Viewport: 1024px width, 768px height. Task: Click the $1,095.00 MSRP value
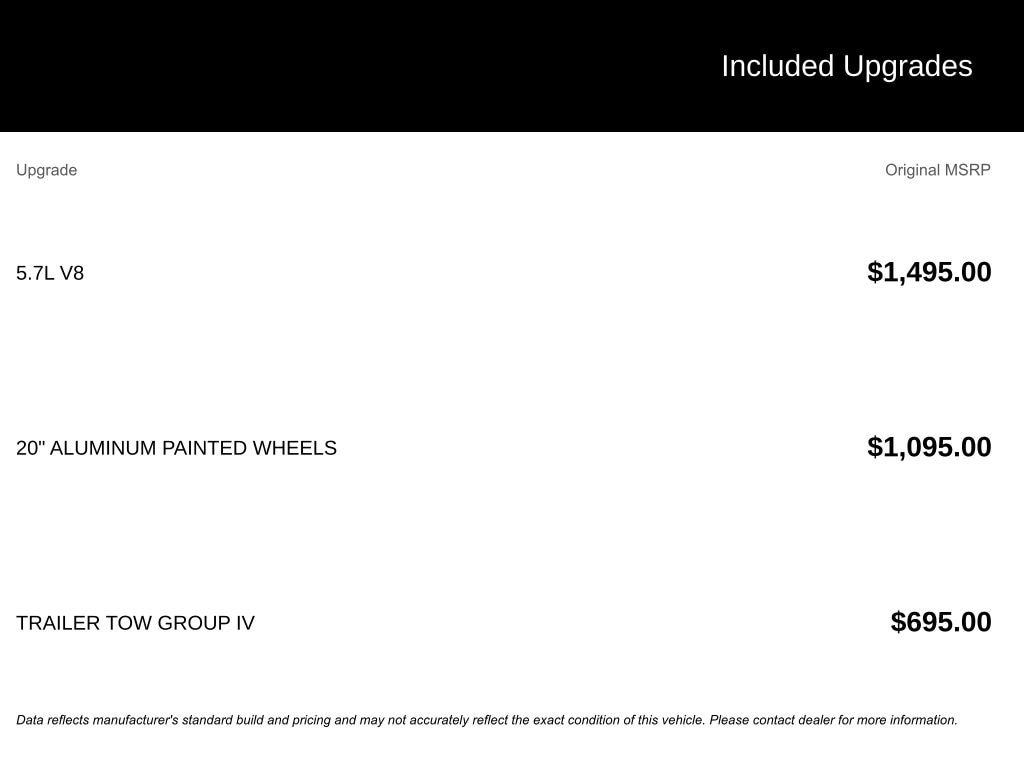coord(929,447)
